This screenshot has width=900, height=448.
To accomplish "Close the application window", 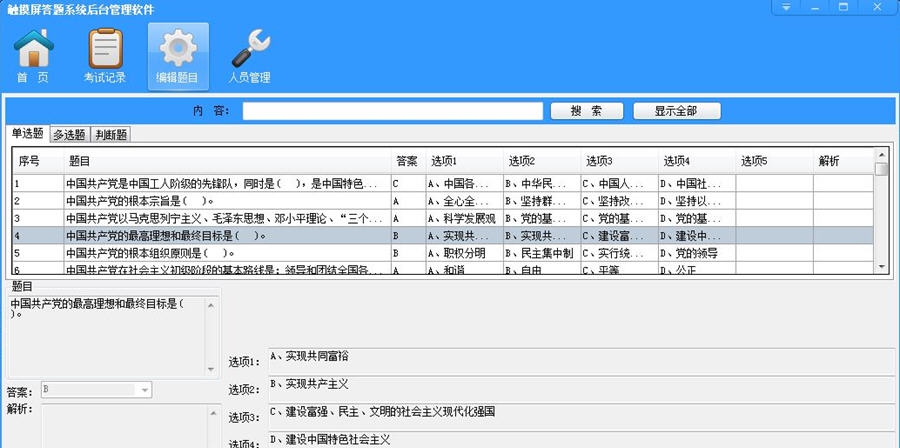I will (877, 7).
